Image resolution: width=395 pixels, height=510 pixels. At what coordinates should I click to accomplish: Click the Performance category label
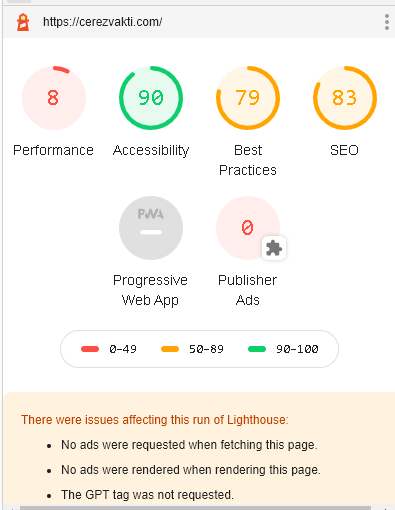point(53,150)
